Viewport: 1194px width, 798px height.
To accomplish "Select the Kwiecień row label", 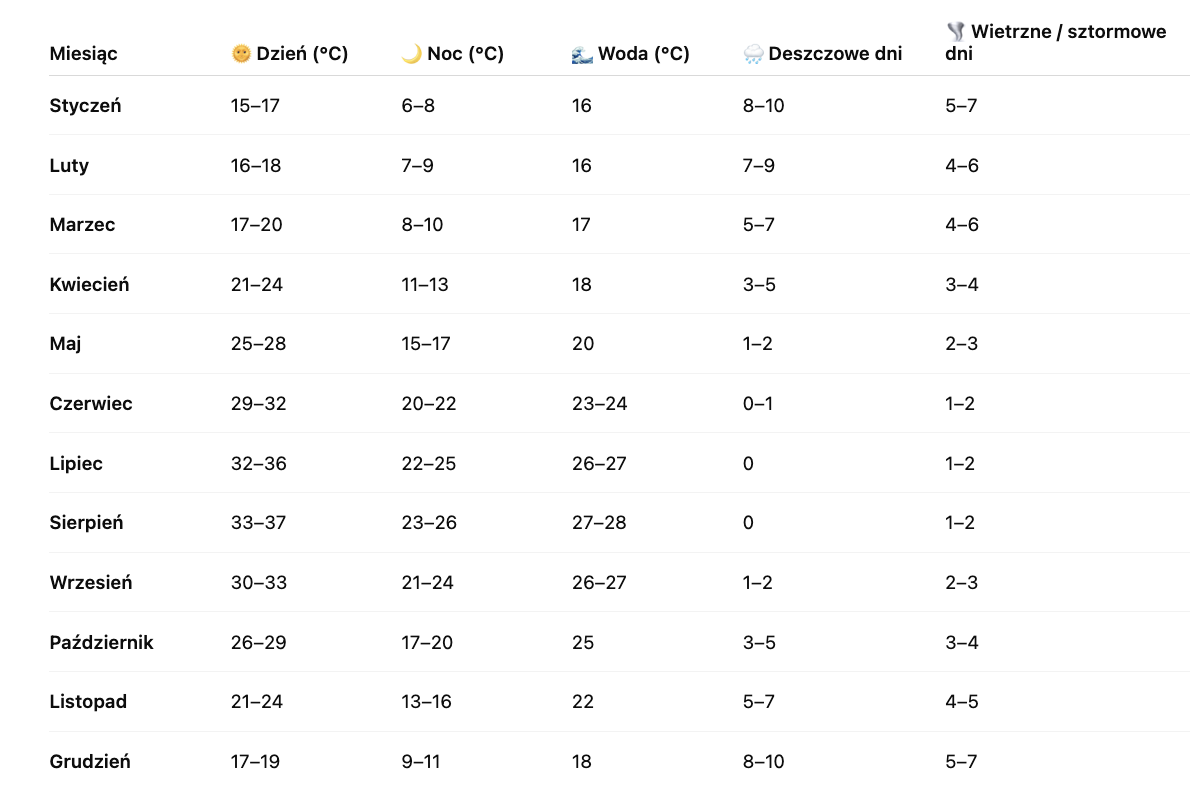I will coord(89,284).
